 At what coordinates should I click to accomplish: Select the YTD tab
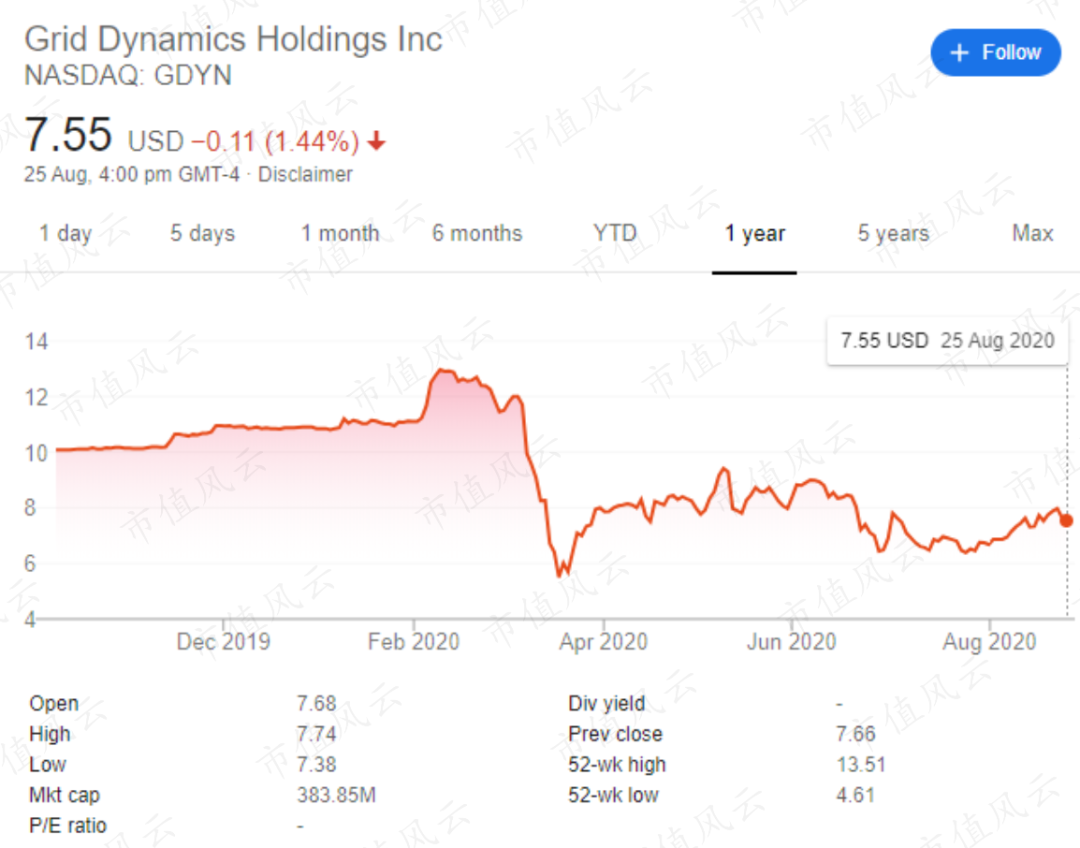pyautogui.click(x=614, y=234)
